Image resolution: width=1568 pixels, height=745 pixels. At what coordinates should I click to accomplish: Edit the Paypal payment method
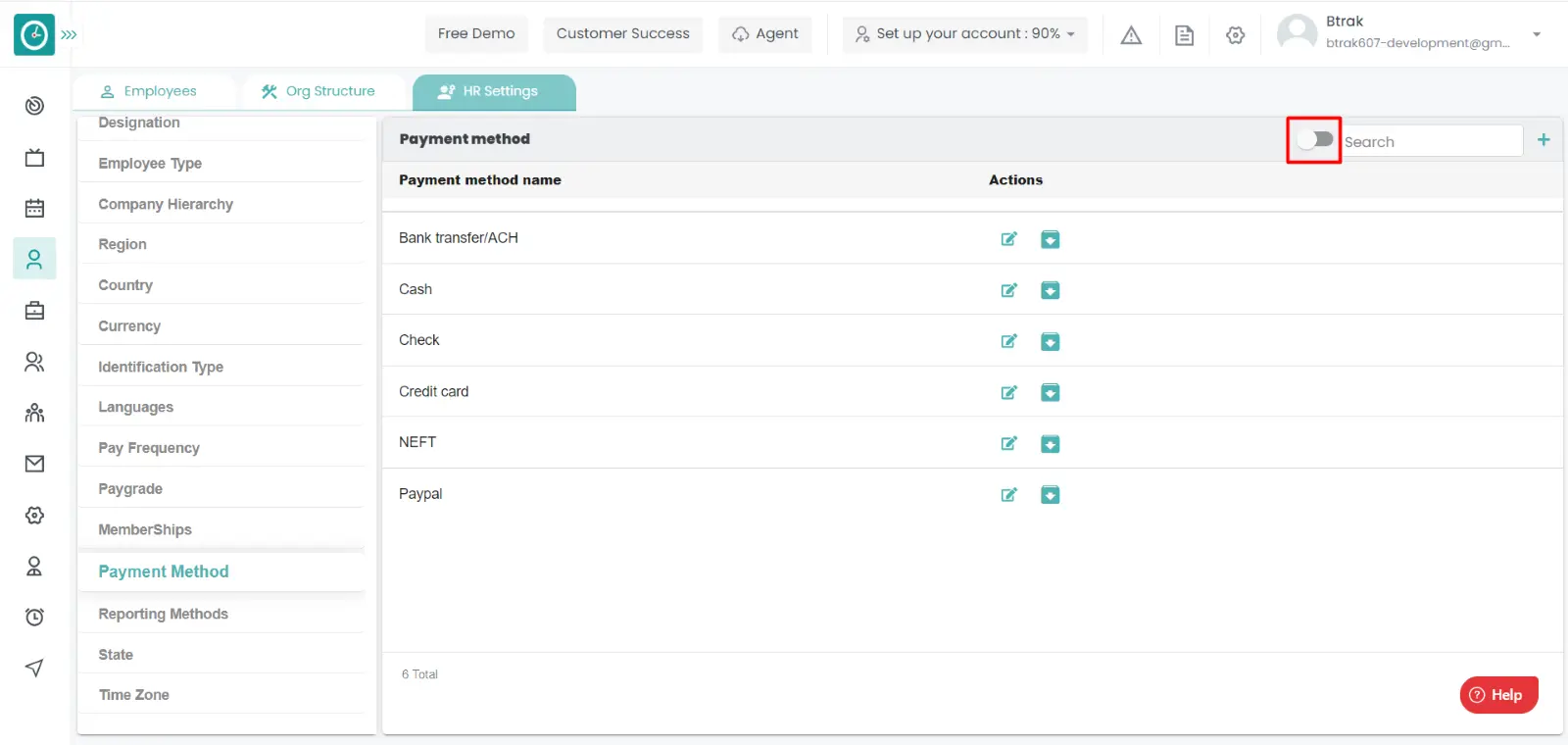coord(1008,495)
